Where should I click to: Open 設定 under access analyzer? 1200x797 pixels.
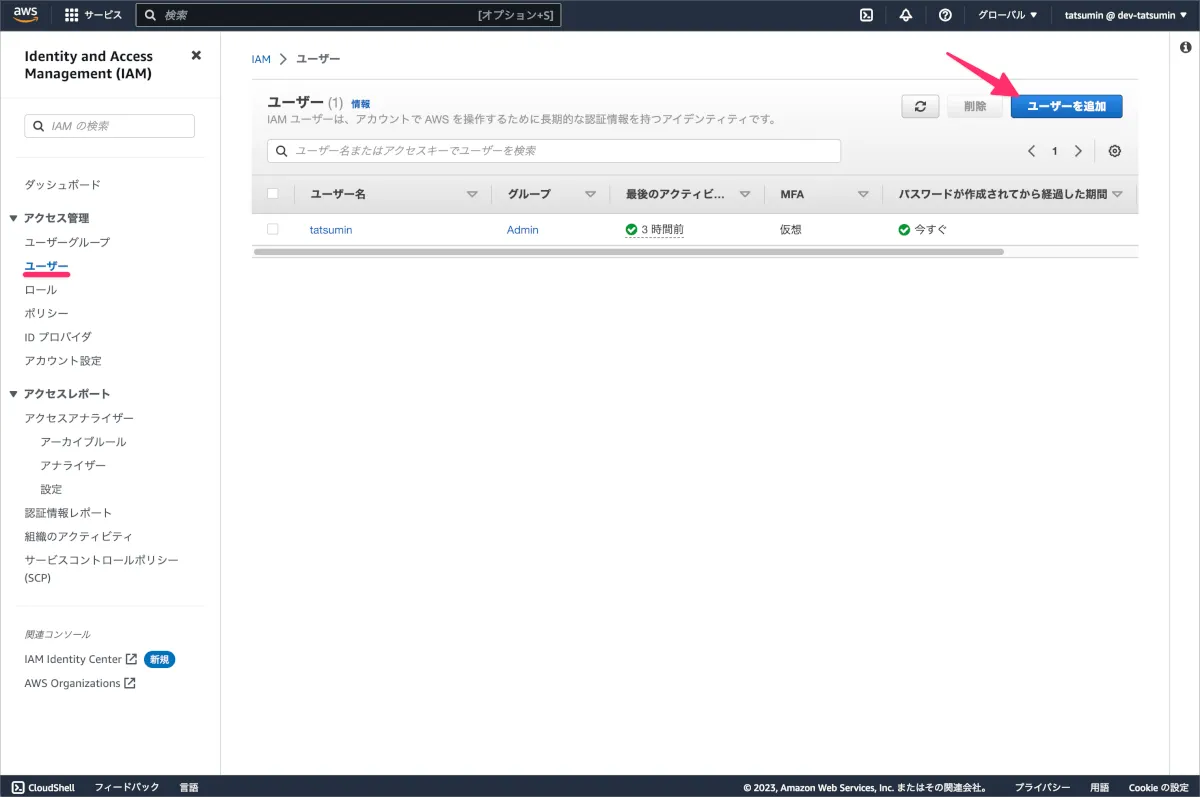51,489
